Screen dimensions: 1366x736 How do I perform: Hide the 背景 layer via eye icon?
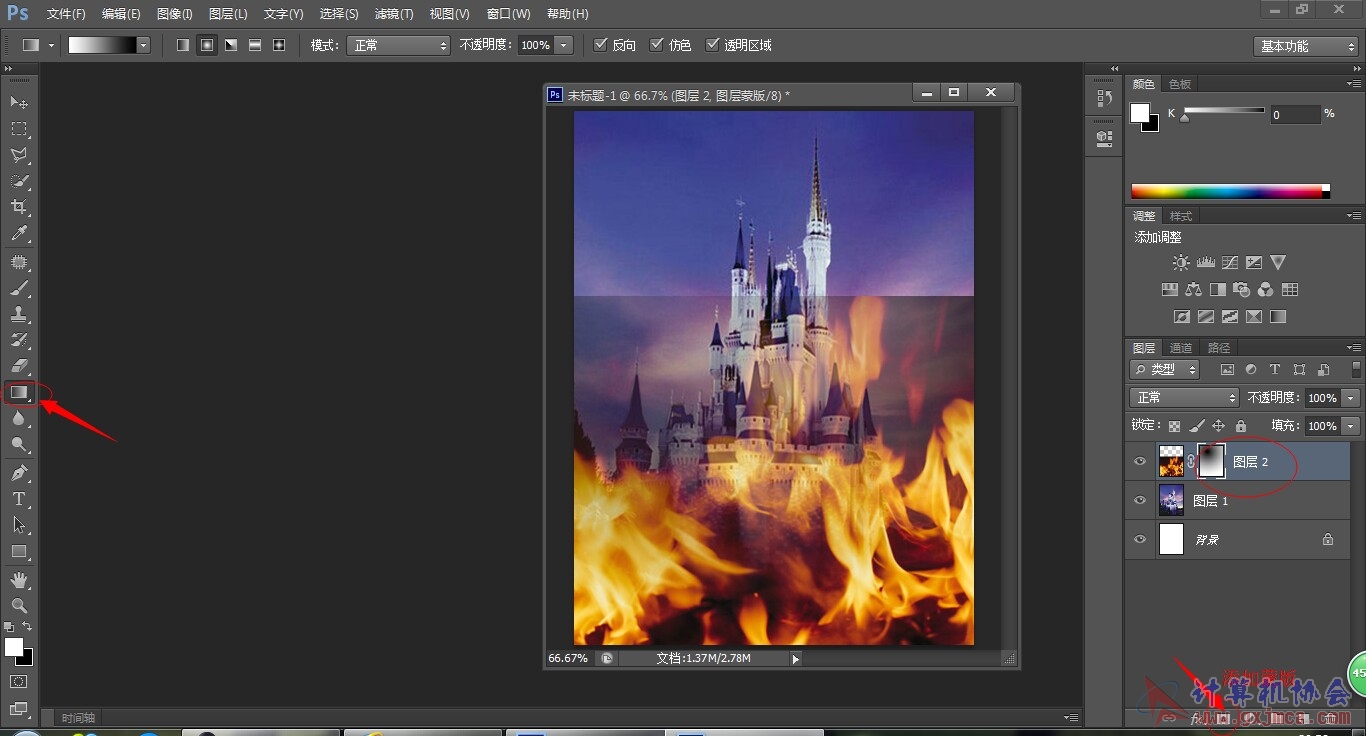(1140, 539)
